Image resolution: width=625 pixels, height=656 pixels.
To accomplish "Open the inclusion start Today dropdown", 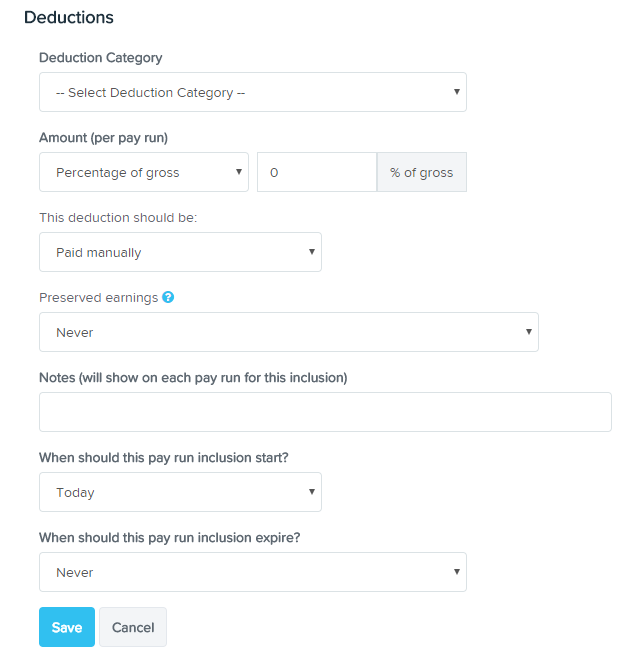I will [180, 492].
